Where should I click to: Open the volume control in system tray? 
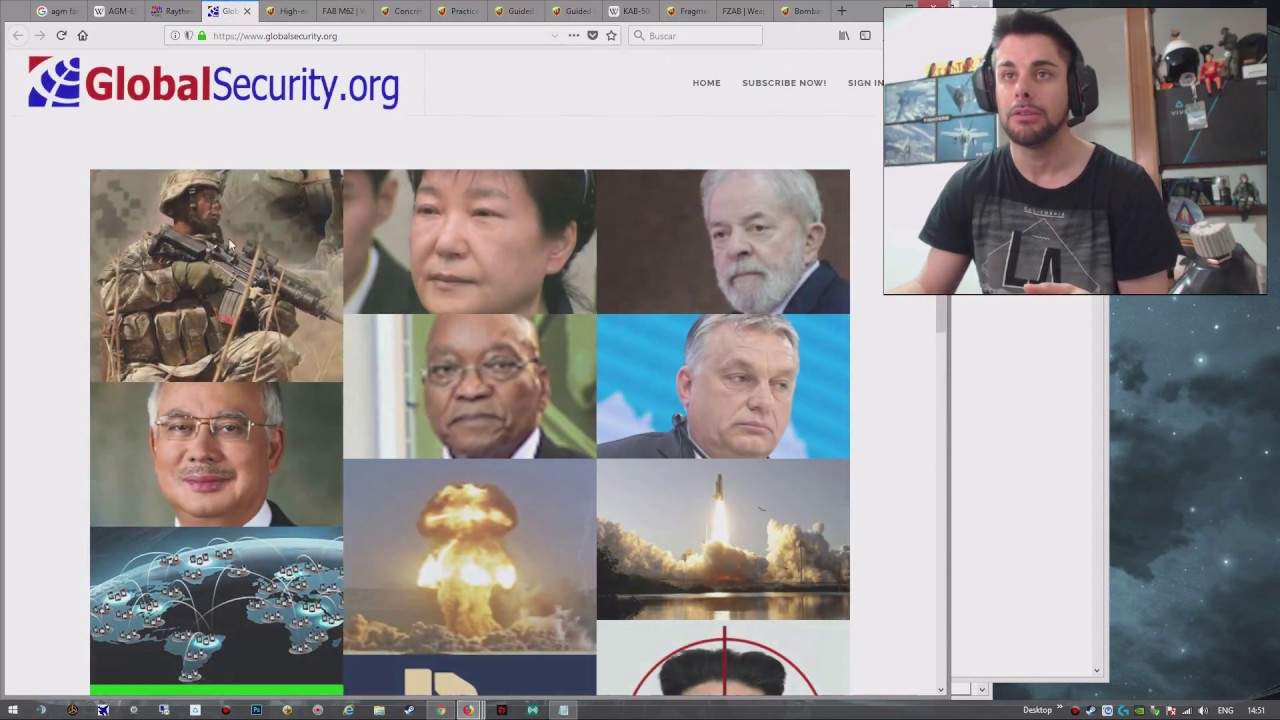1203,711
